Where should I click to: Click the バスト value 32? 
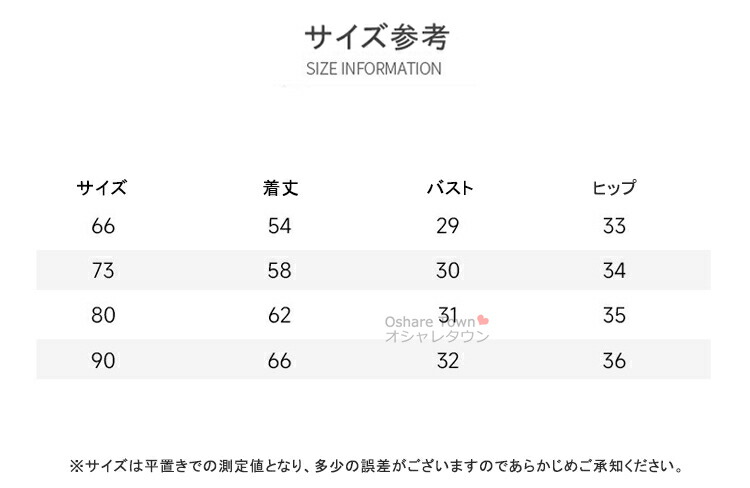(x=448, y=361)
